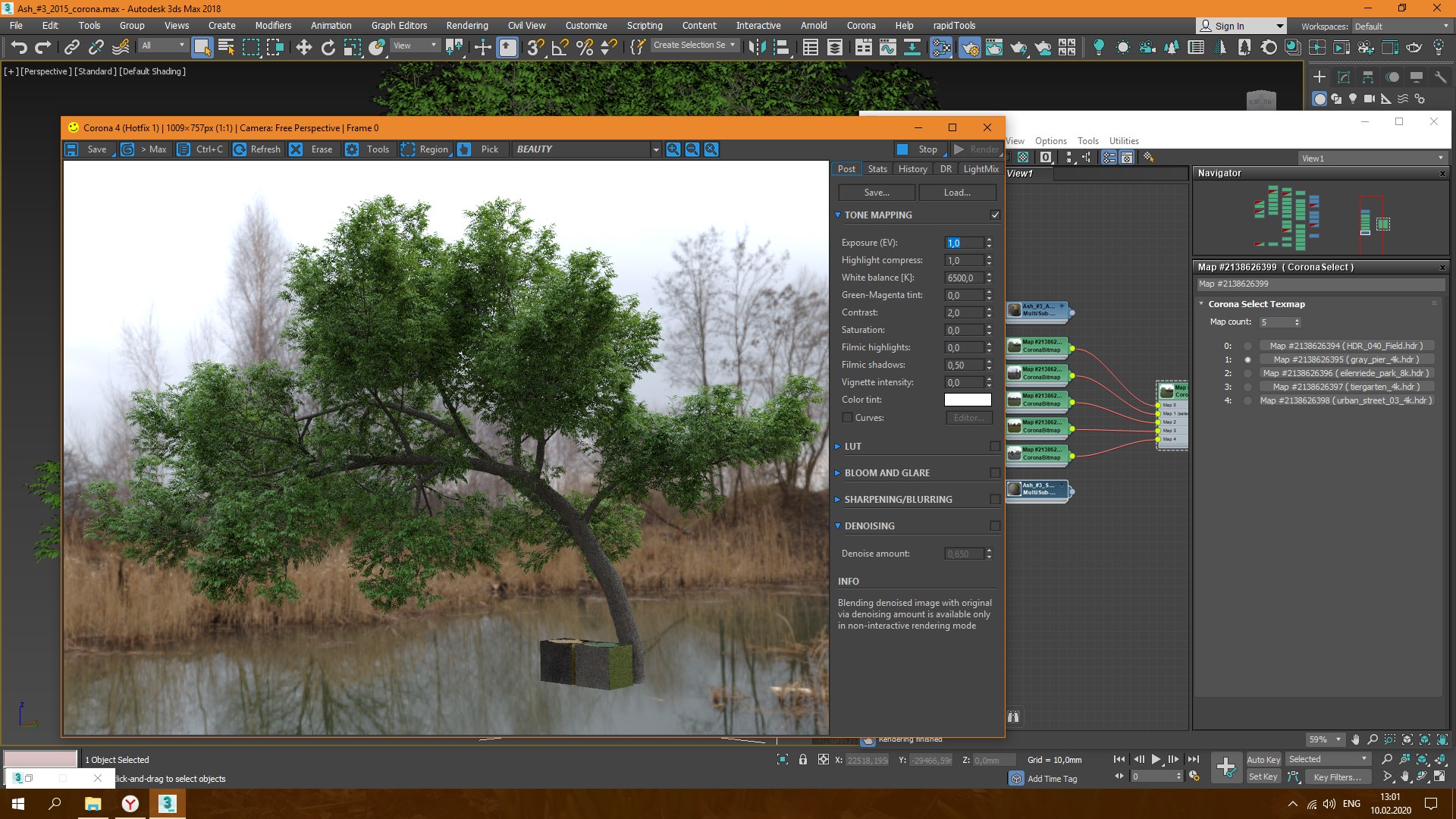The height and width of the screenshot is (819, 1456).
Task: Click Go to Start playback icon
Action: 1119,759
